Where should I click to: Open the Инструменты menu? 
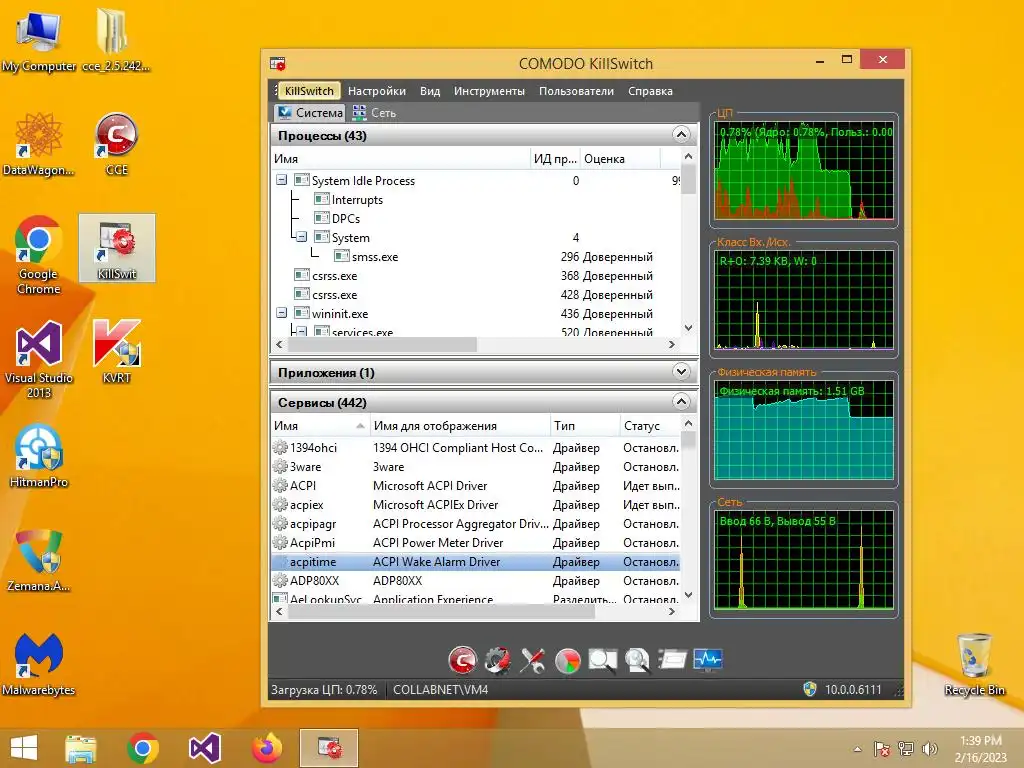coord(489,91)
